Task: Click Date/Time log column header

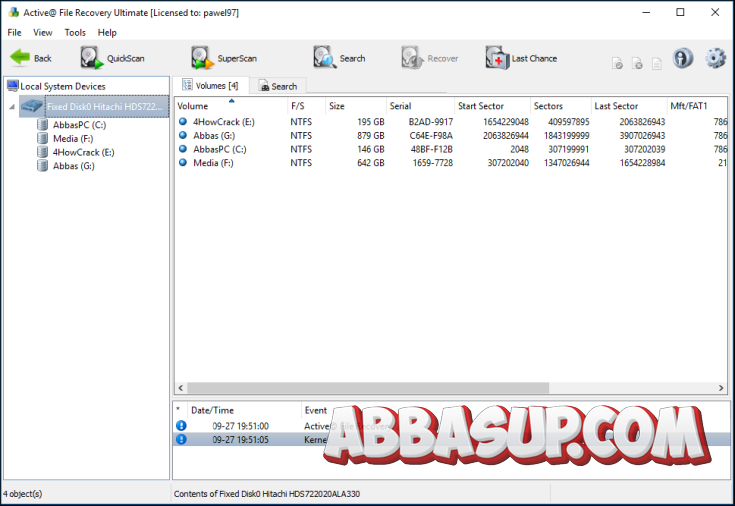Action: [243, 410]
